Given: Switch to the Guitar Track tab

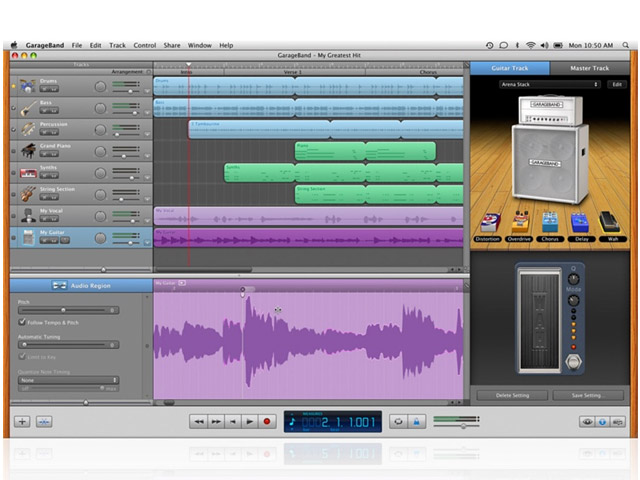Looking at the screenshot, I should click(510, 68).
